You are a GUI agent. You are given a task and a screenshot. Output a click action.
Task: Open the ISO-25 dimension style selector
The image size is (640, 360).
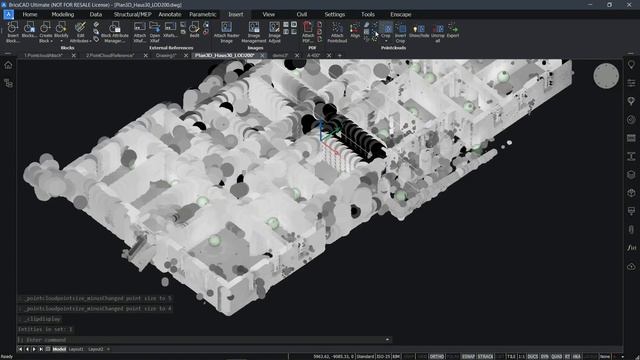pos(383,356)
